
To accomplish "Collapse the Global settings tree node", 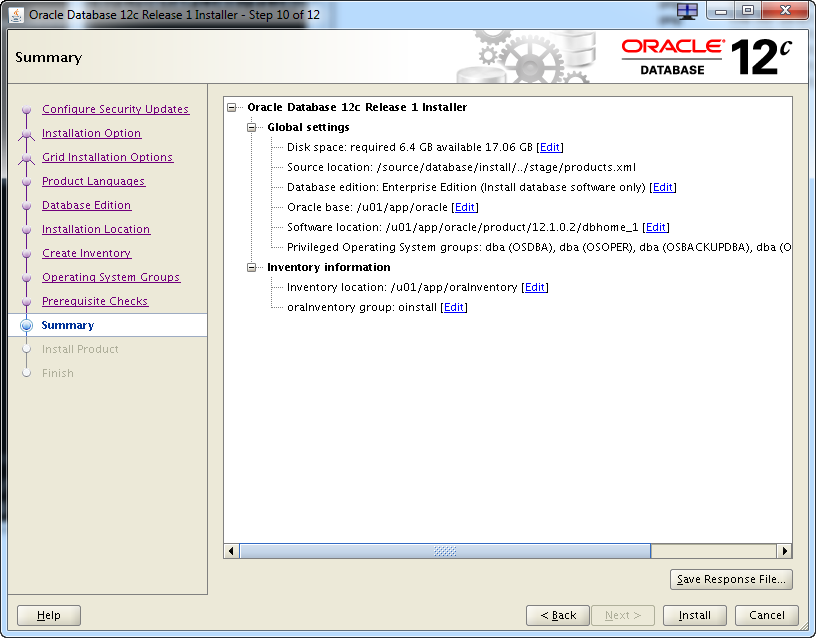I will click(251, 127).
